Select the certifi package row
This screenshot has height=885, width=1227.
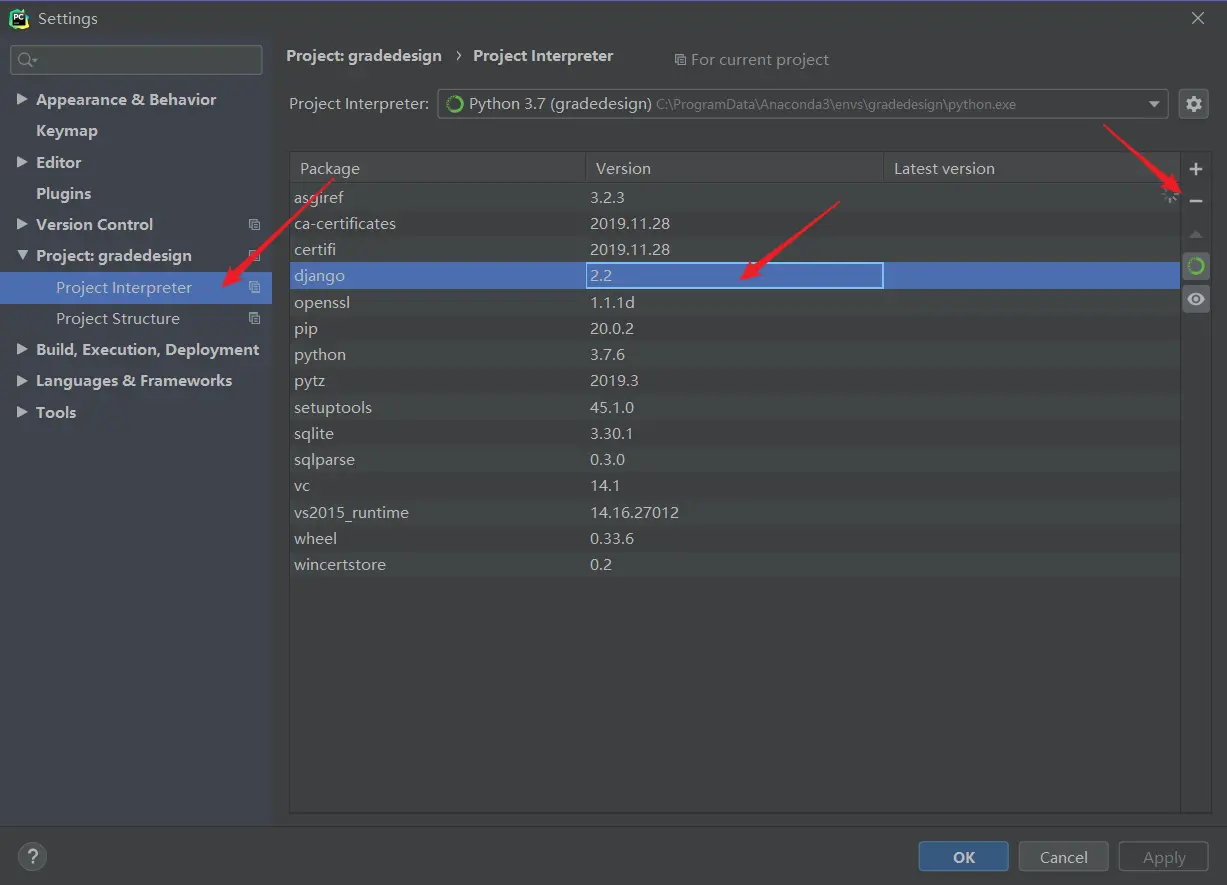(x=735, y=249)
